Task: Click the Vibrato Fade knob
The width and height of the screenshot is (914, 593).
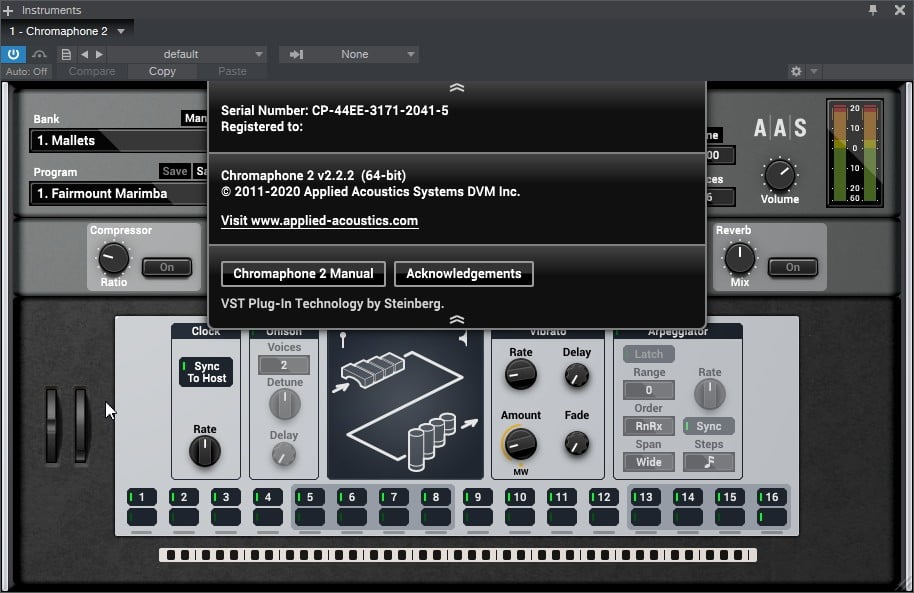Action: [x=576, y=444]
